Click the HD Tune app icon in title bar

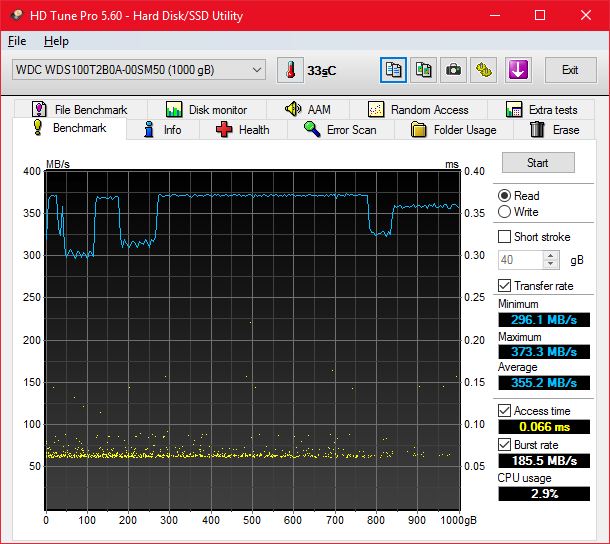(x=17, y=15)
